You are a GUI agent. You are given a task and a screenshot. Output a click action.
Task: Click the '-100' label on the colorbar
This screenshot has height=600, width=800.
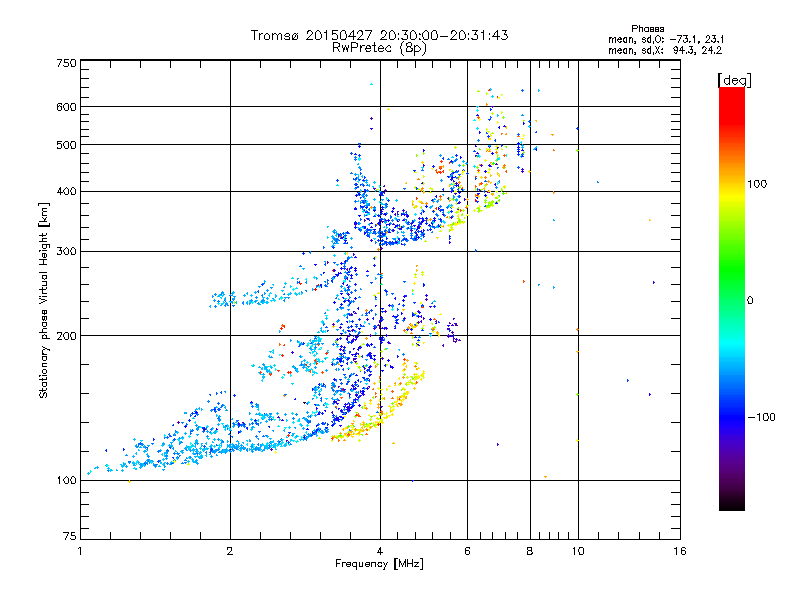tap(761, 417)
